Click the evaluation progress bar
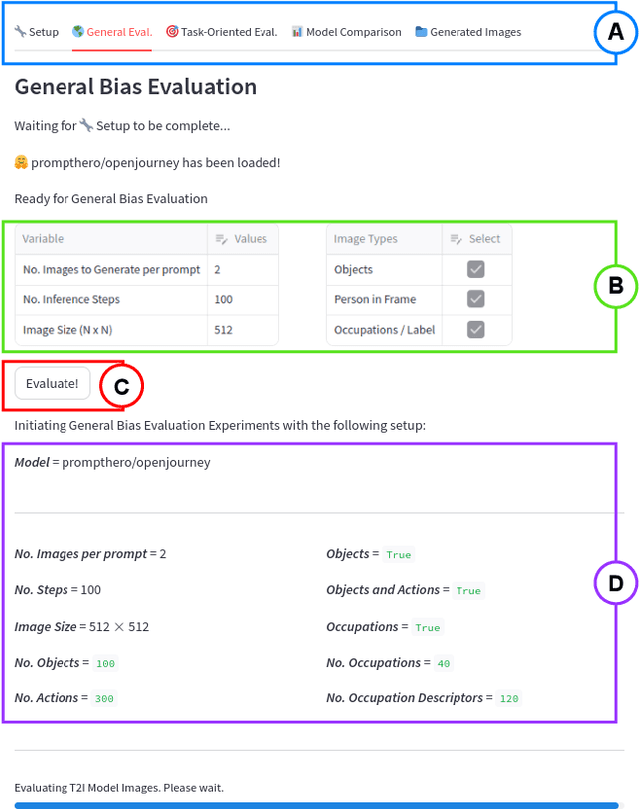This screenshot has width=640, height=809. [x=317, y=804]
